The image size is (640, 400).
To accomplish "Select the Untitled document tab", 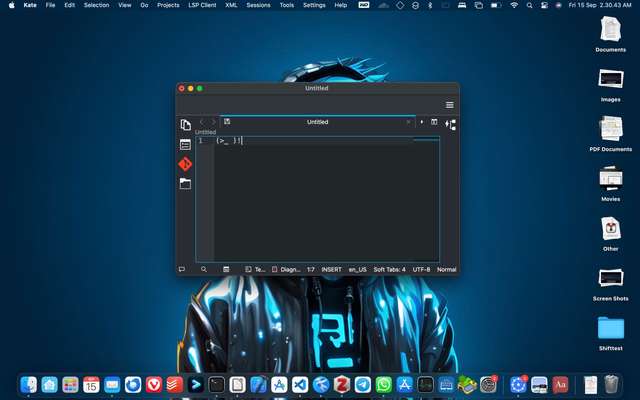I will click(316, 122).
